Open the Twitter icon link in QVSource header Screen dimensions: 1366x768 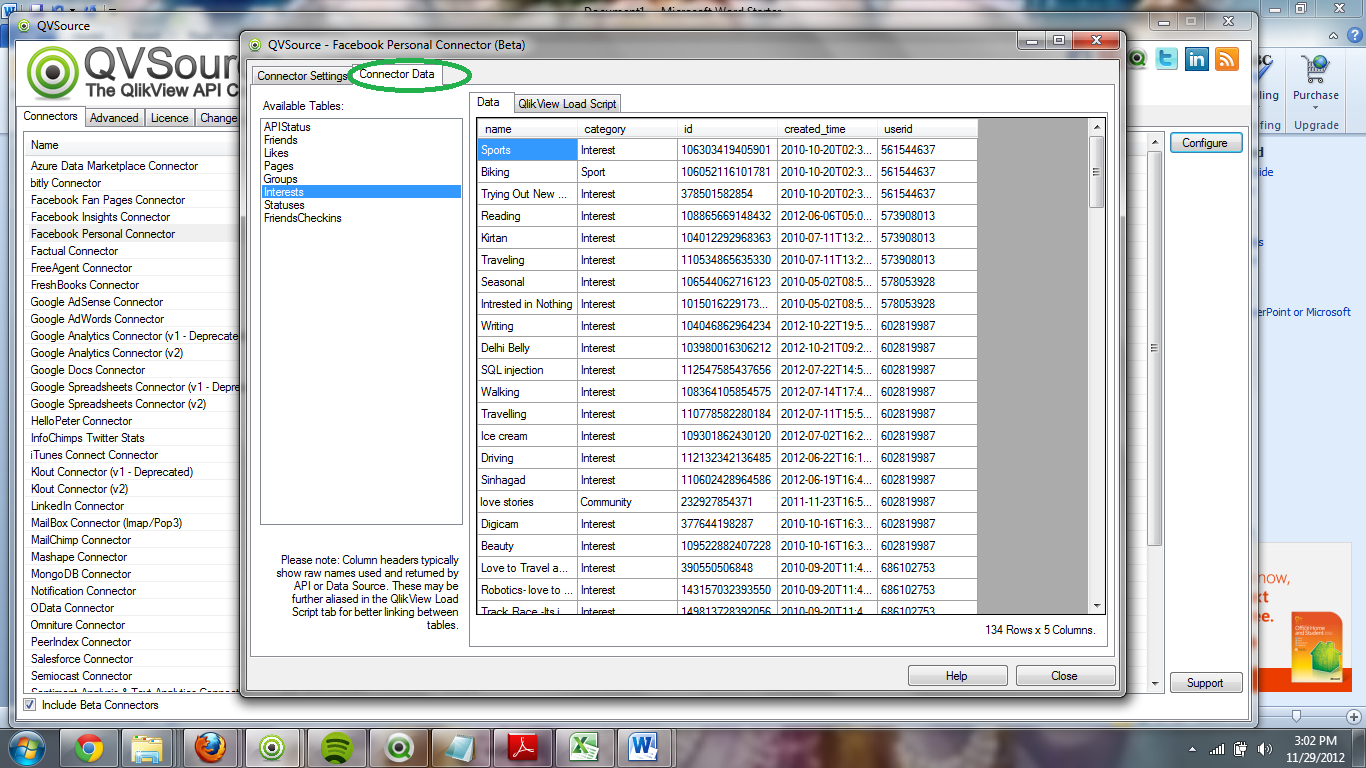[x=1166, y=59]
